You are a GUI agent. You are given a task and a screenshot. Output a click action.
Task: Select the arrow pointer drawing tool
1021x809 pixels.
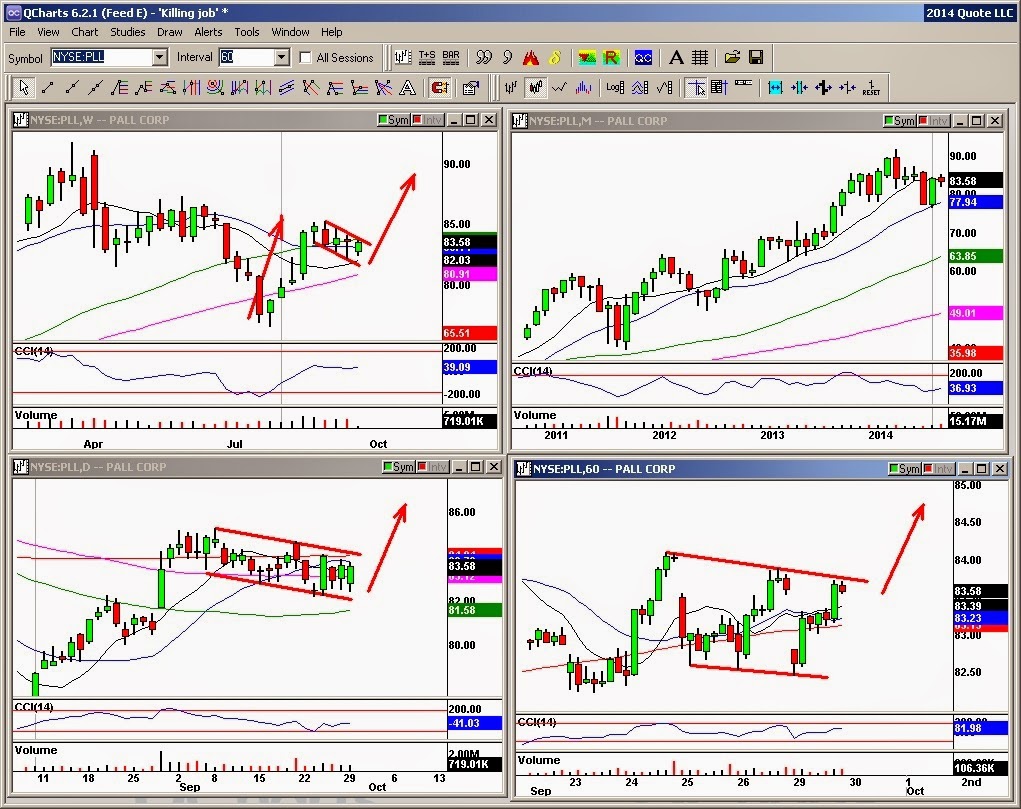point(24,87)
